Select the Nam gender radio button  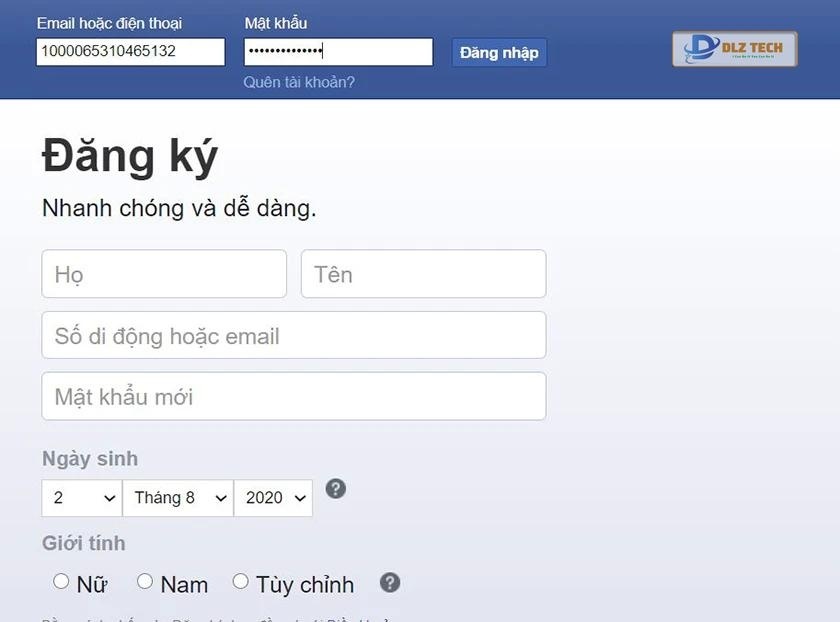145,580
